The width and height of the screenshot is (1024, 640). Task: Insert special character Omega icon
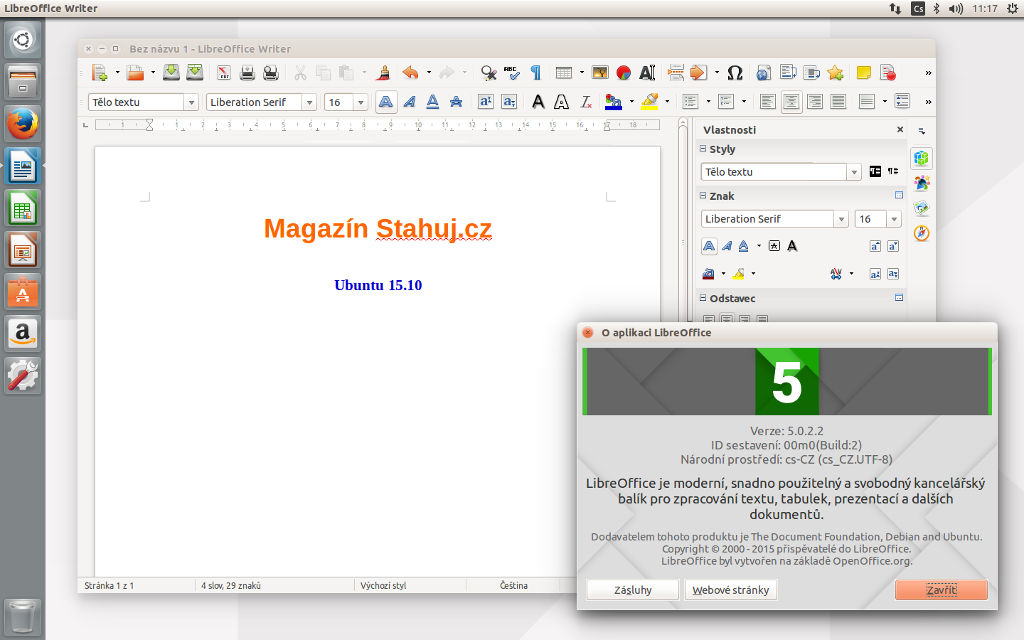[735, 72]
